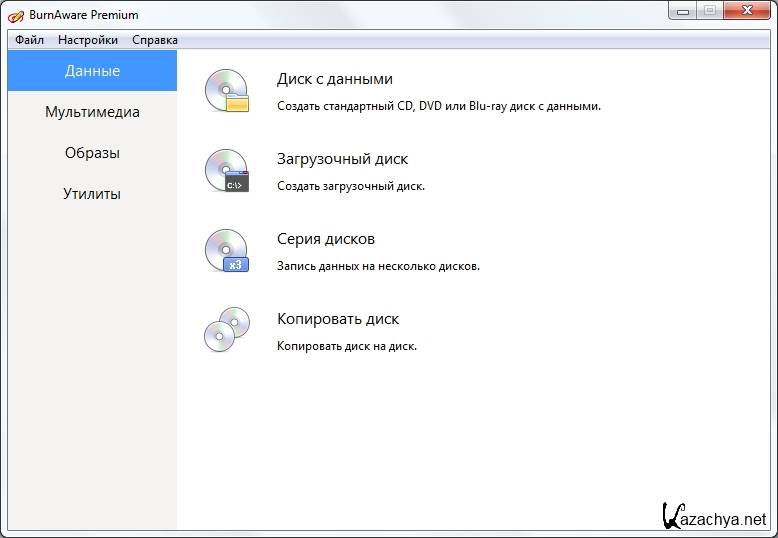Select the Данные sidebar tab
Screen dimensions: 778x538
[x=92, y=71]
